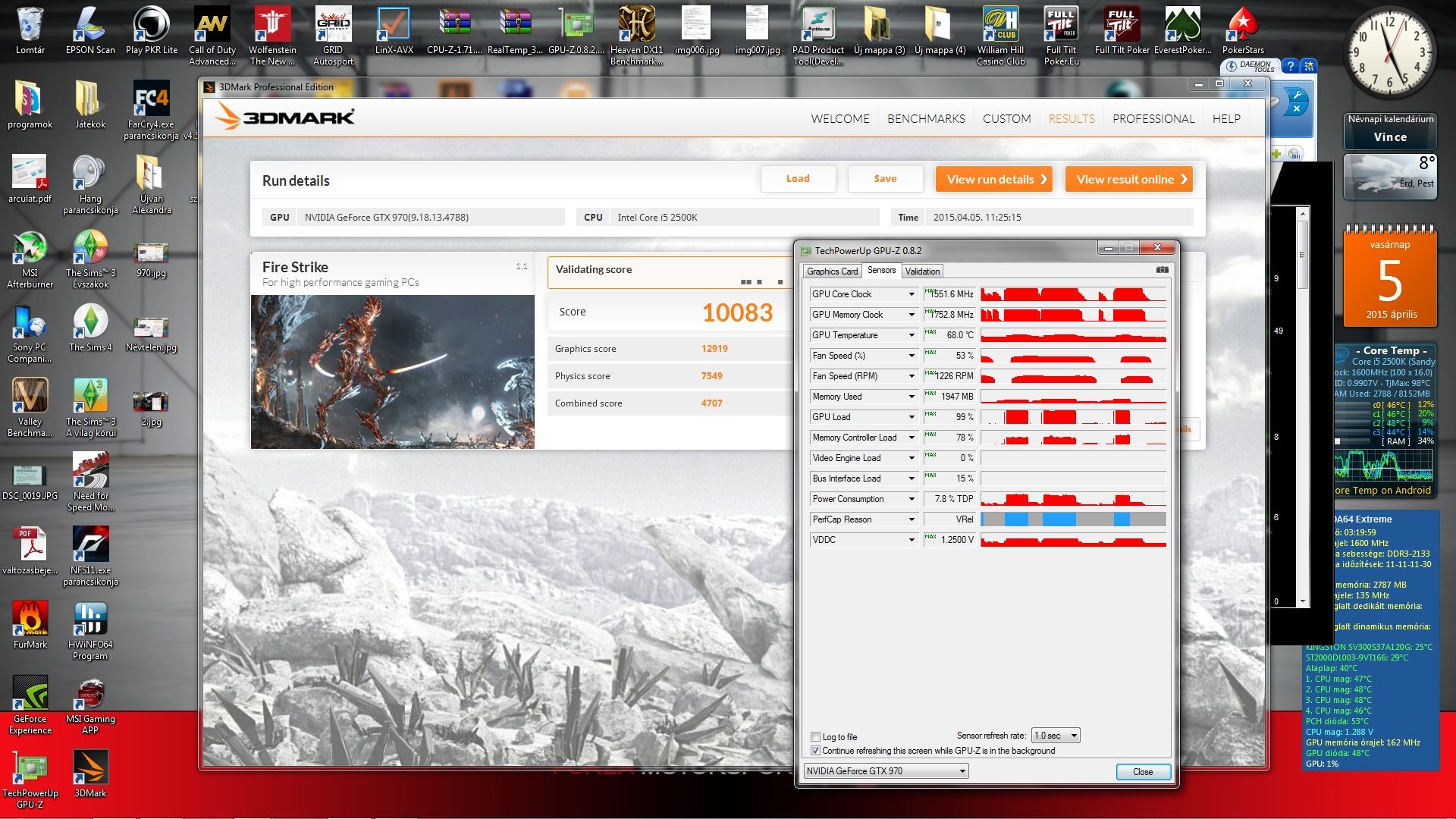This screenshot has width=1456, height=819.
Task: Click the Fire Strike benchmark thumbnail
Action: [393, 372]
